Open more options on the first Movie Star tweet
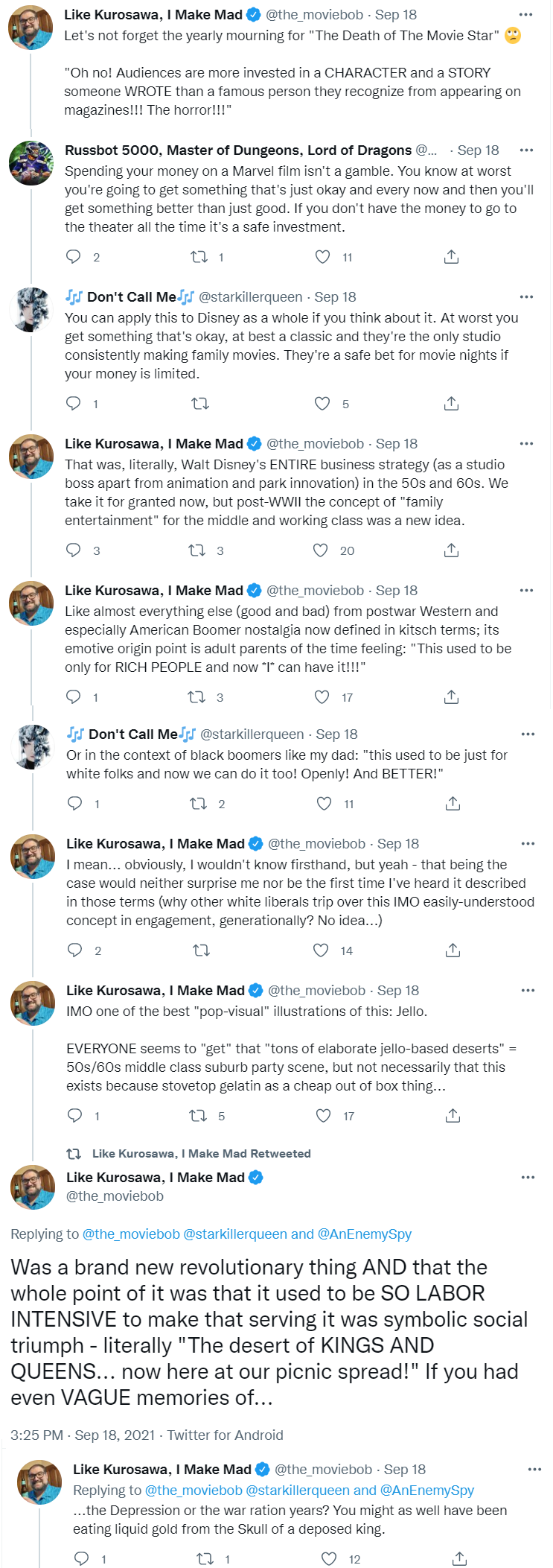The image size is (553, 1568). click(526, 15)
